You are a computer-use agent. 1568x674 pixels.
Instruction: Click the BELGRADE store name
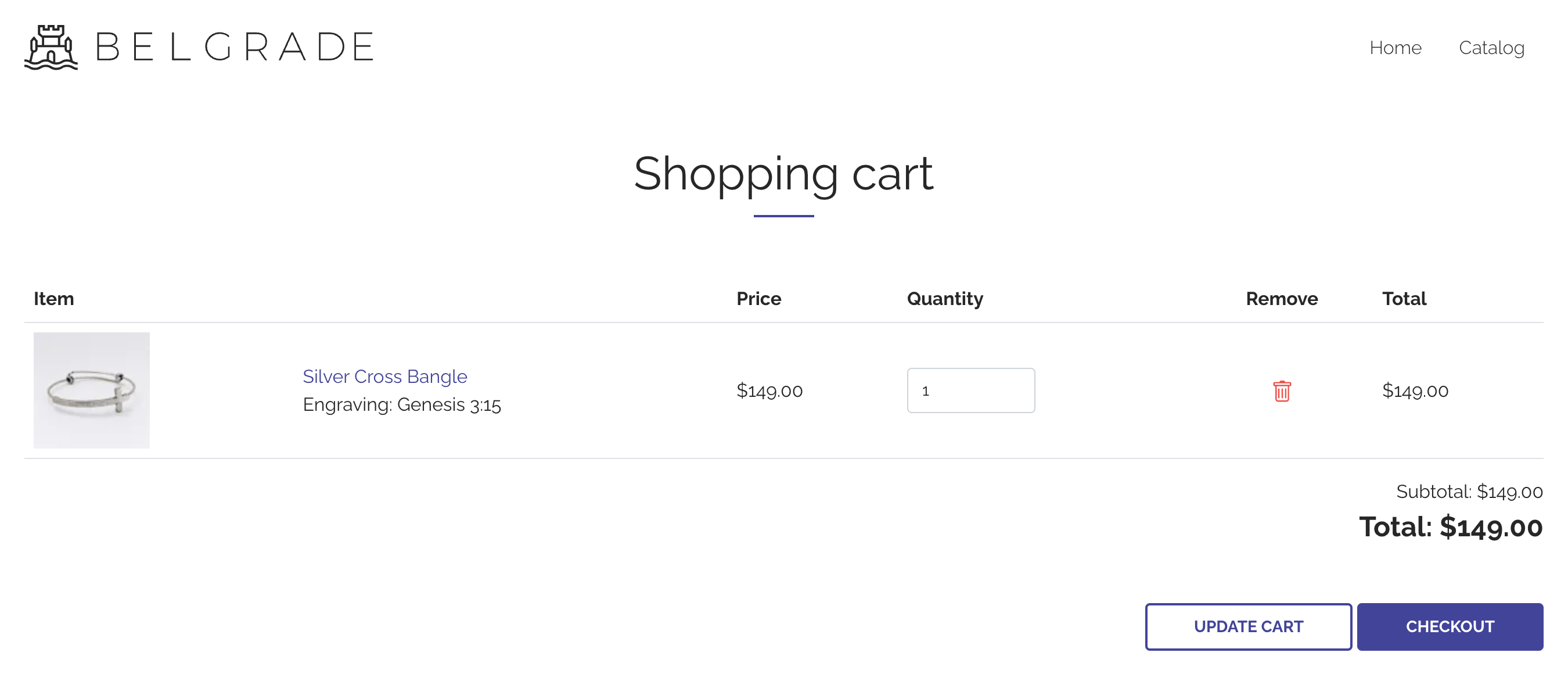point(235,48)
